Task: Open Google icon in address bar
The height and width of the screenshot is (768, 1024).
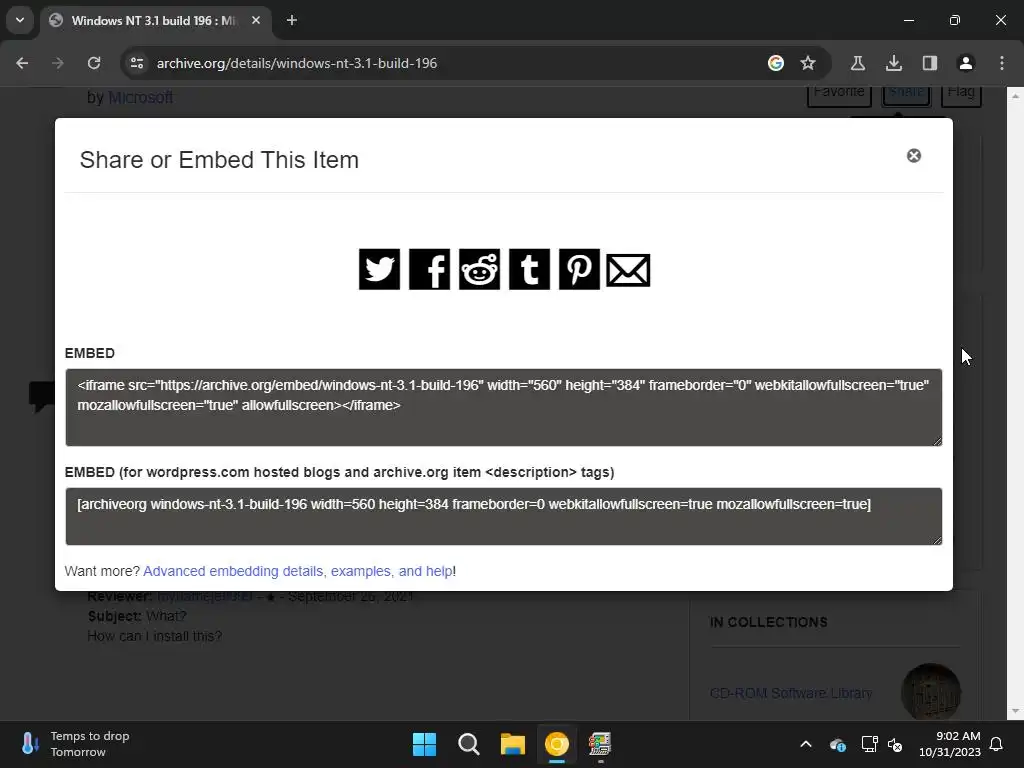Action: click(x=776, y=63)
